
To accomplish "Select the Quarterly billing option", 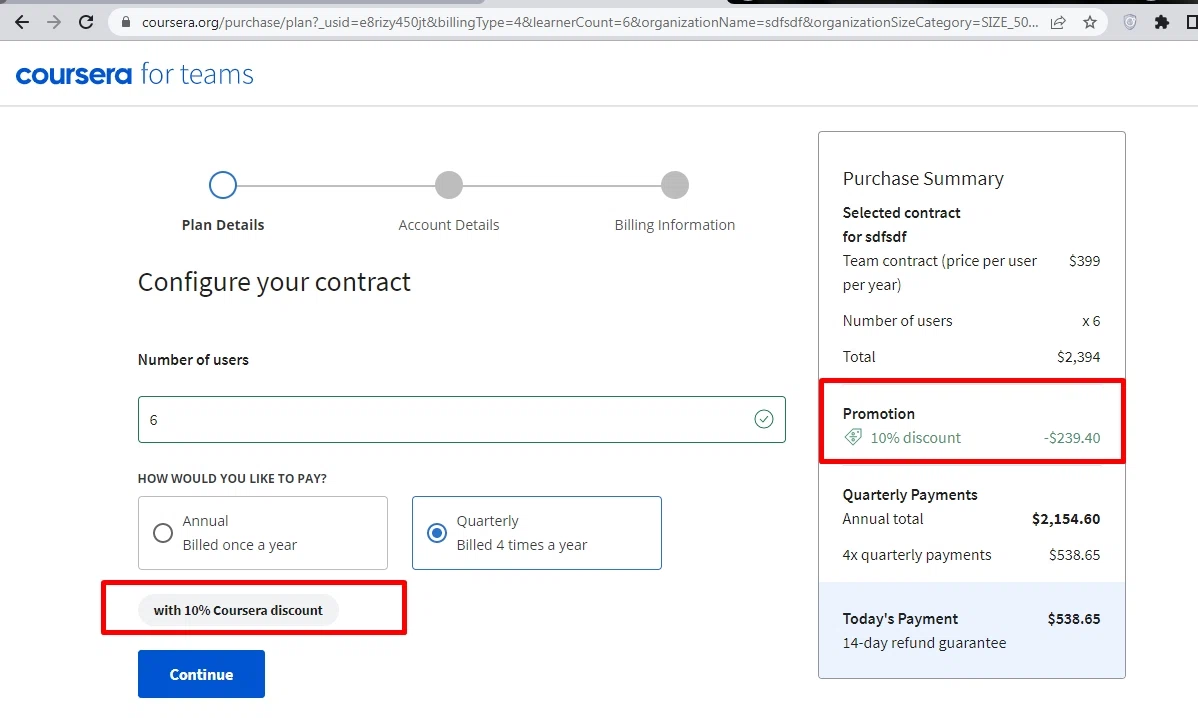I will 437,533.
